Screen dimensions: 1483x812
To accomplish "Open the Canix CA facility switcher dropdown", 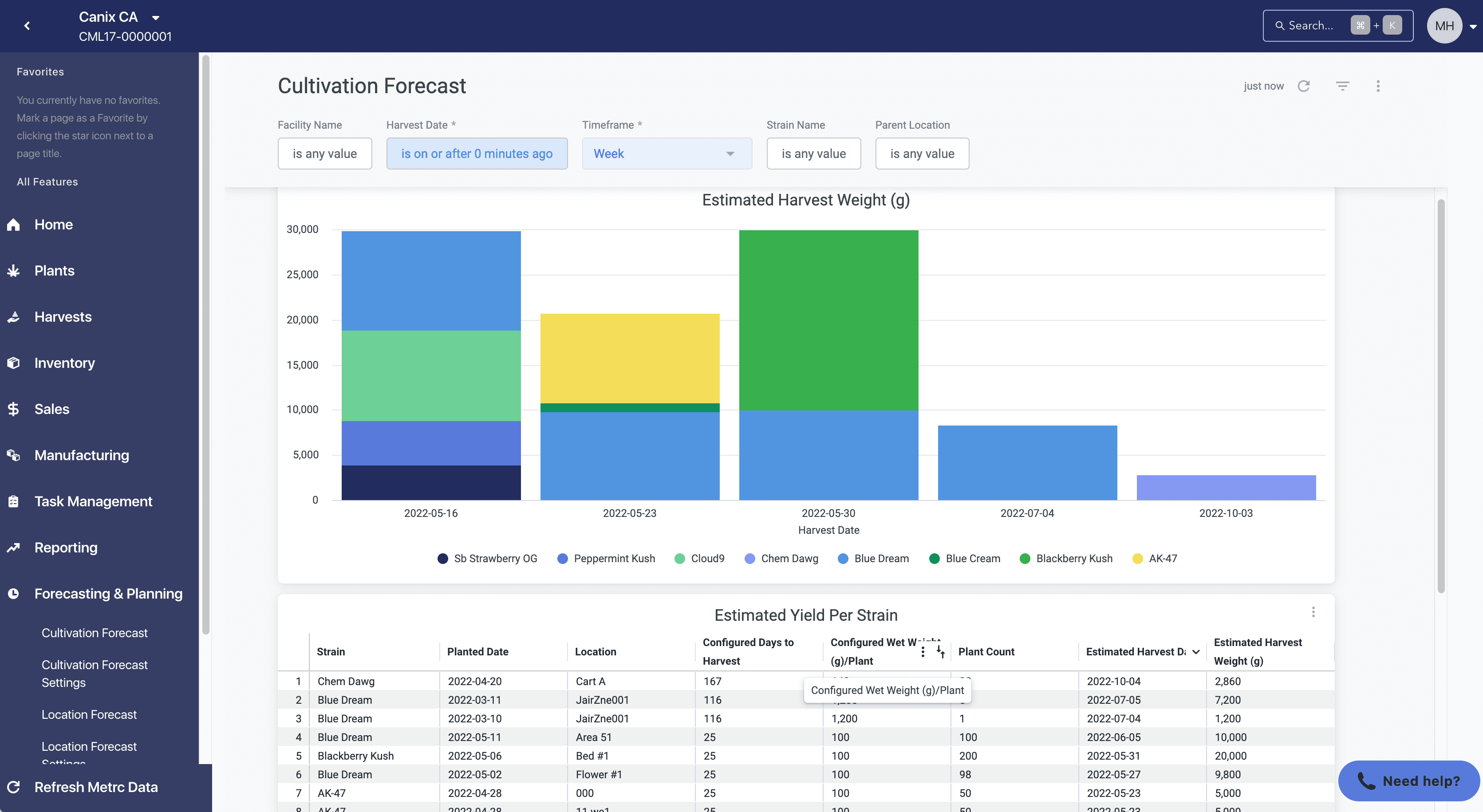I will point(156,18).
